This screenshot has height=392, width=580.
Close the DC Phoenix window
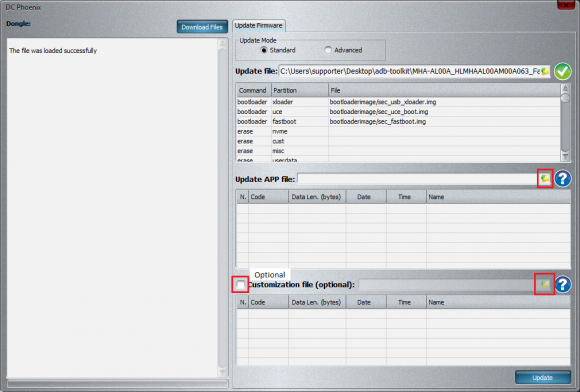566,5
